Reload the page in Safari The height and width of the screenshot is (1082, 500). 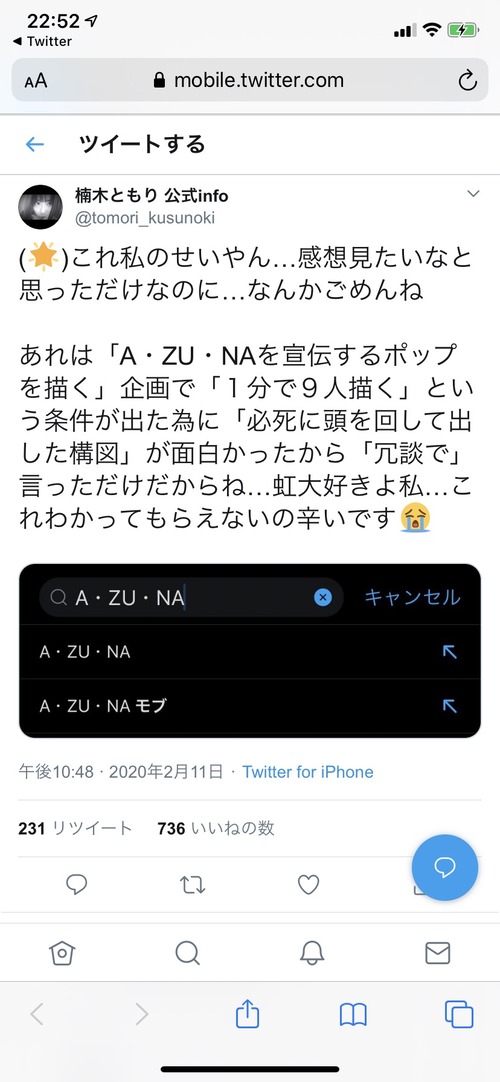pyautogui.click(x=468, y=81)
